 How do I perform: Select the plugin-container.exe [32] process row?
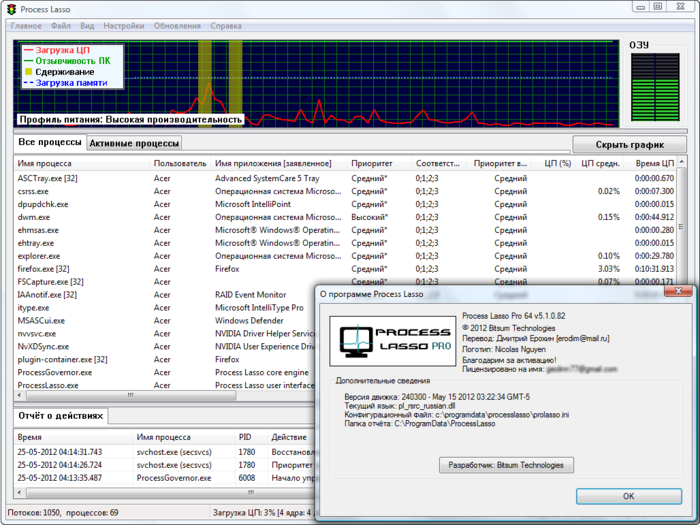click(x=165, y=359)
